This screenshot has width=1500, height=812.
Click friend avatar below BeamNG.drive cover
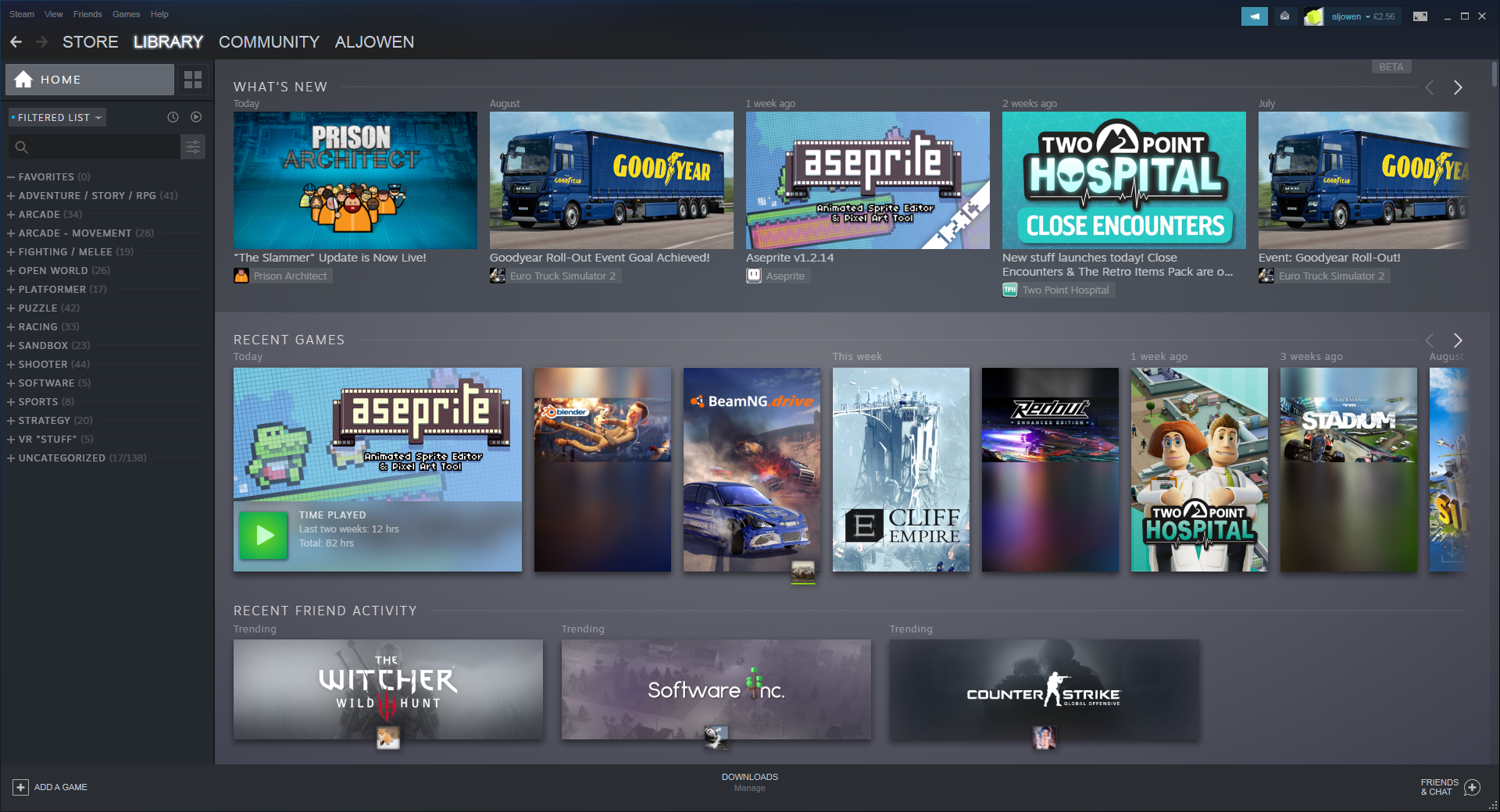pos(803,572)
